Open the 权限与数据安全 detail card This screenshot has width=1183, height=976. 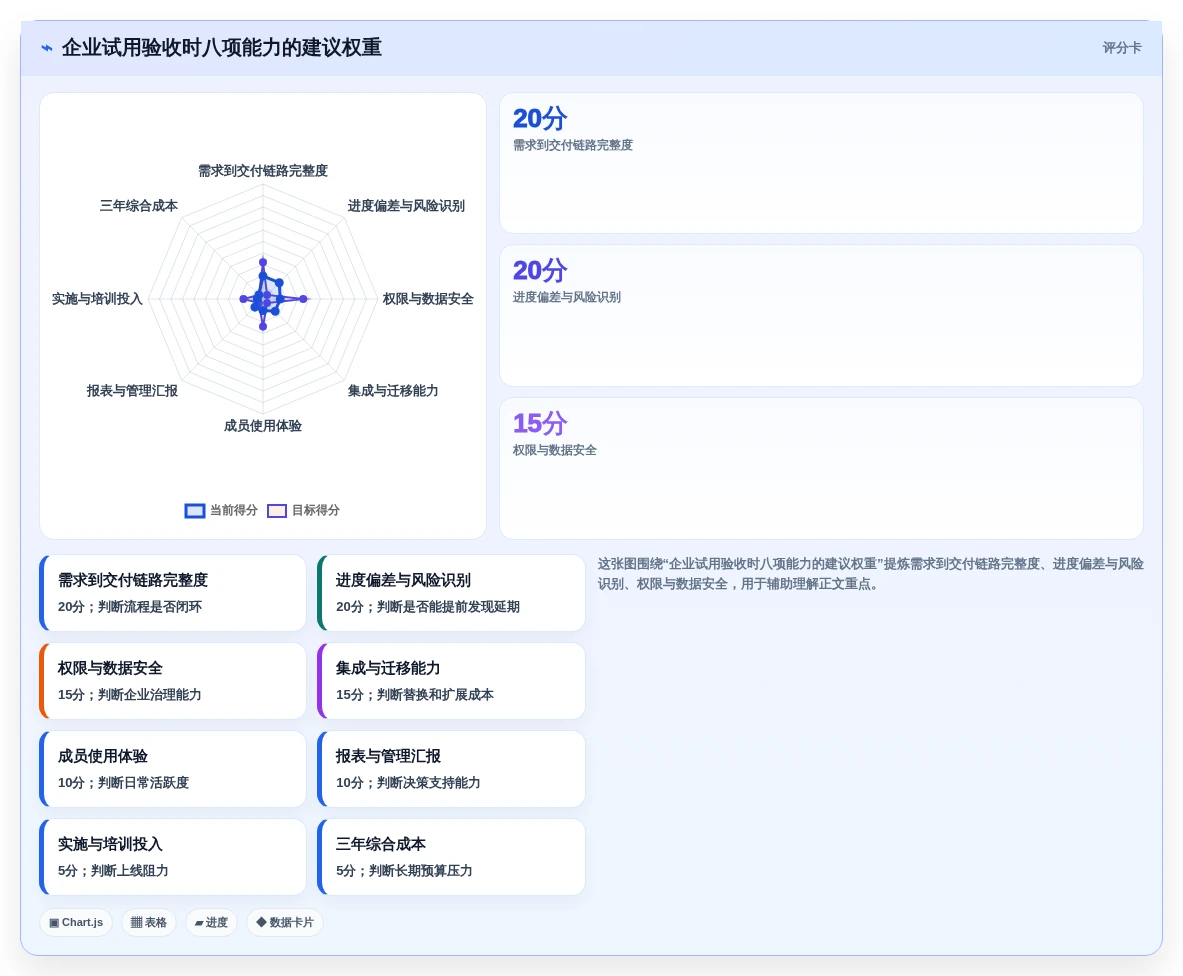(173, 681)
